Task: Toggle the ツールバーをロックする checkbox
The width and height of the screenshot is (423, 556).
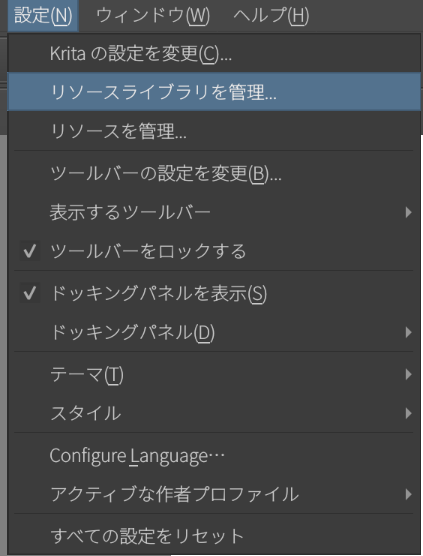Action: click(214, 251)
